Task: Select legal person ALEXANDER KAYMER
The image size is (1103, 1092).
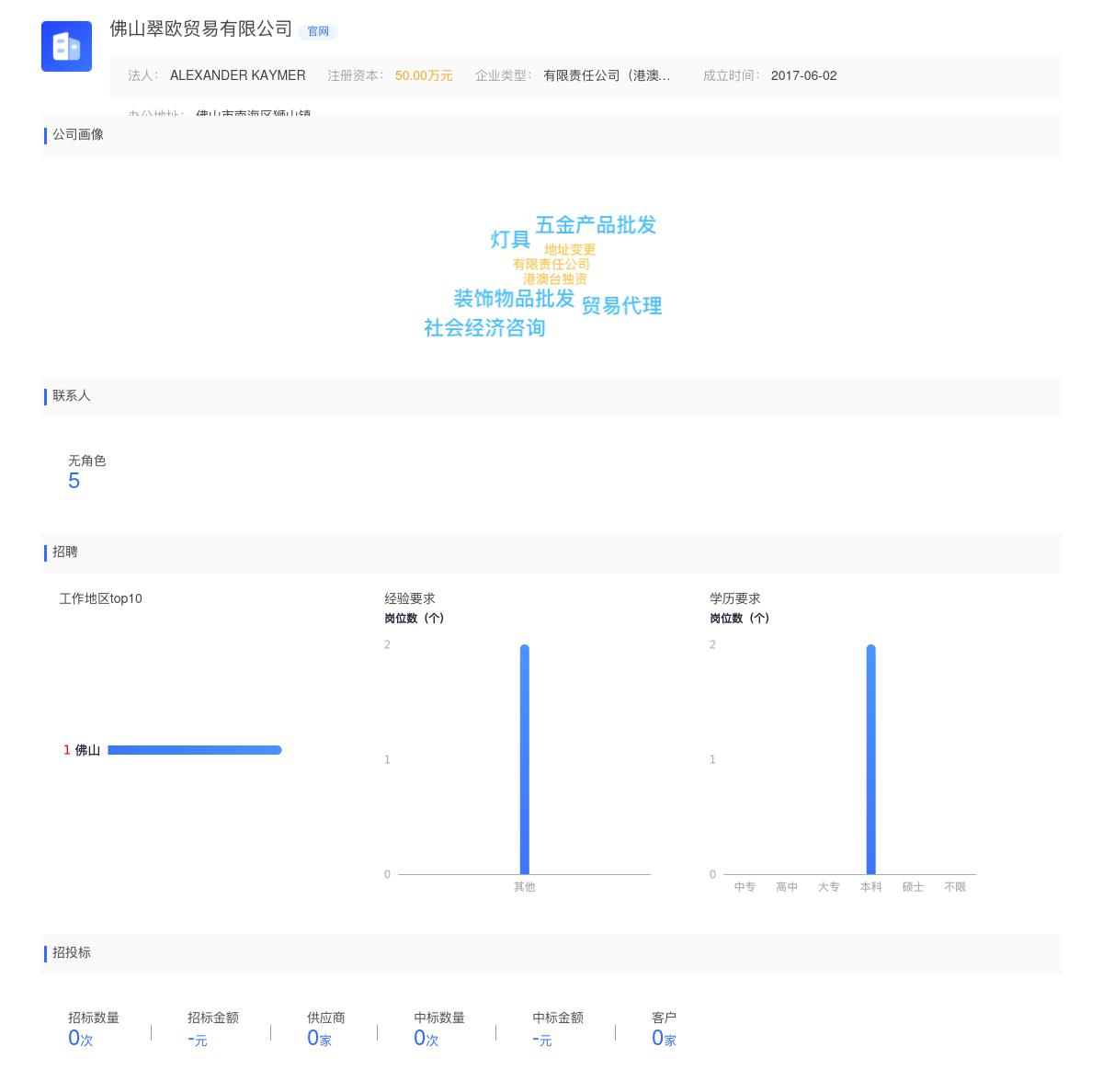Action: pyautogui.click(x=238, y=75)
